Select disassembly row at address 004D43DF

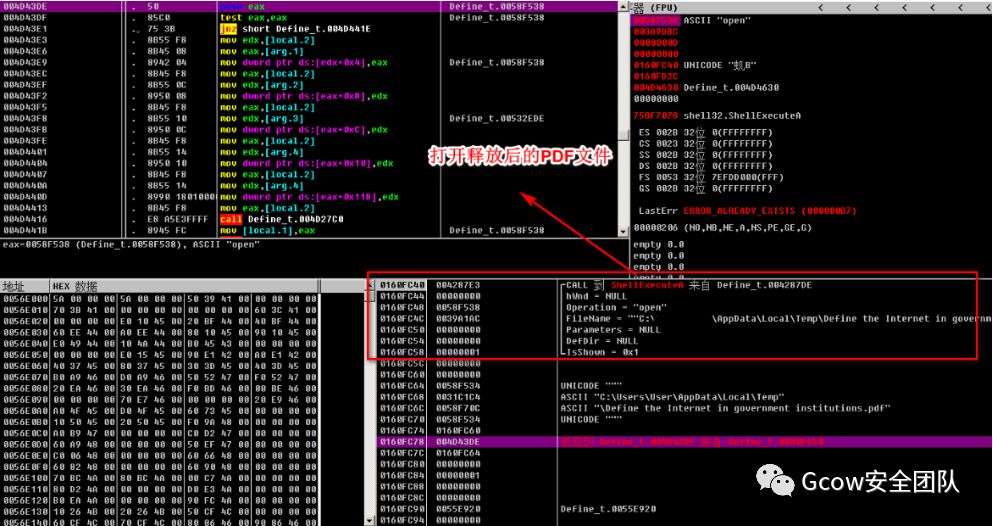[x=308, y=18]
